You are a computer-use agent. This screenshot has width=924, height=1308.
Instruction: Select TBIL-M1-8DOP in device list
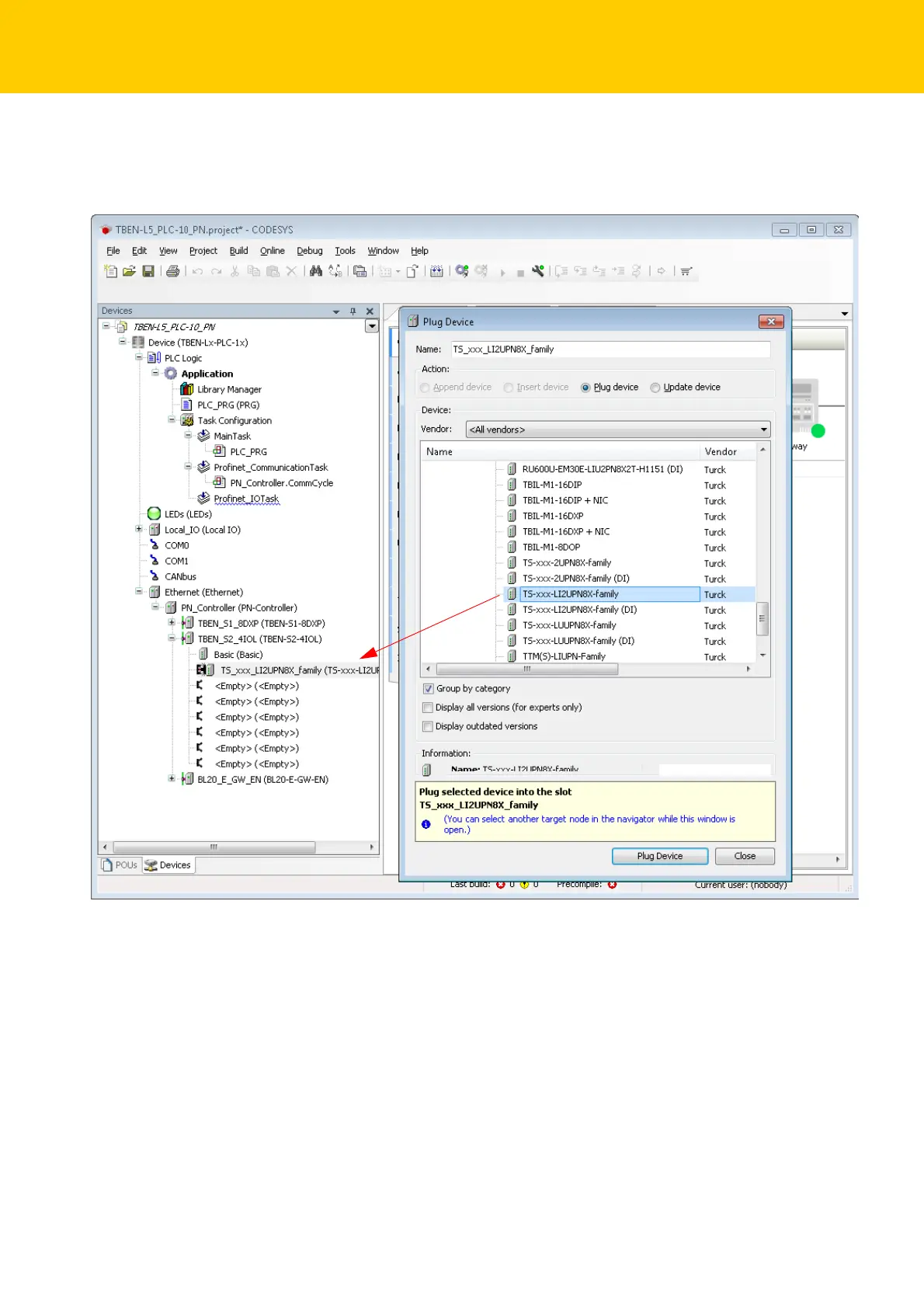(x=551, y=547)
